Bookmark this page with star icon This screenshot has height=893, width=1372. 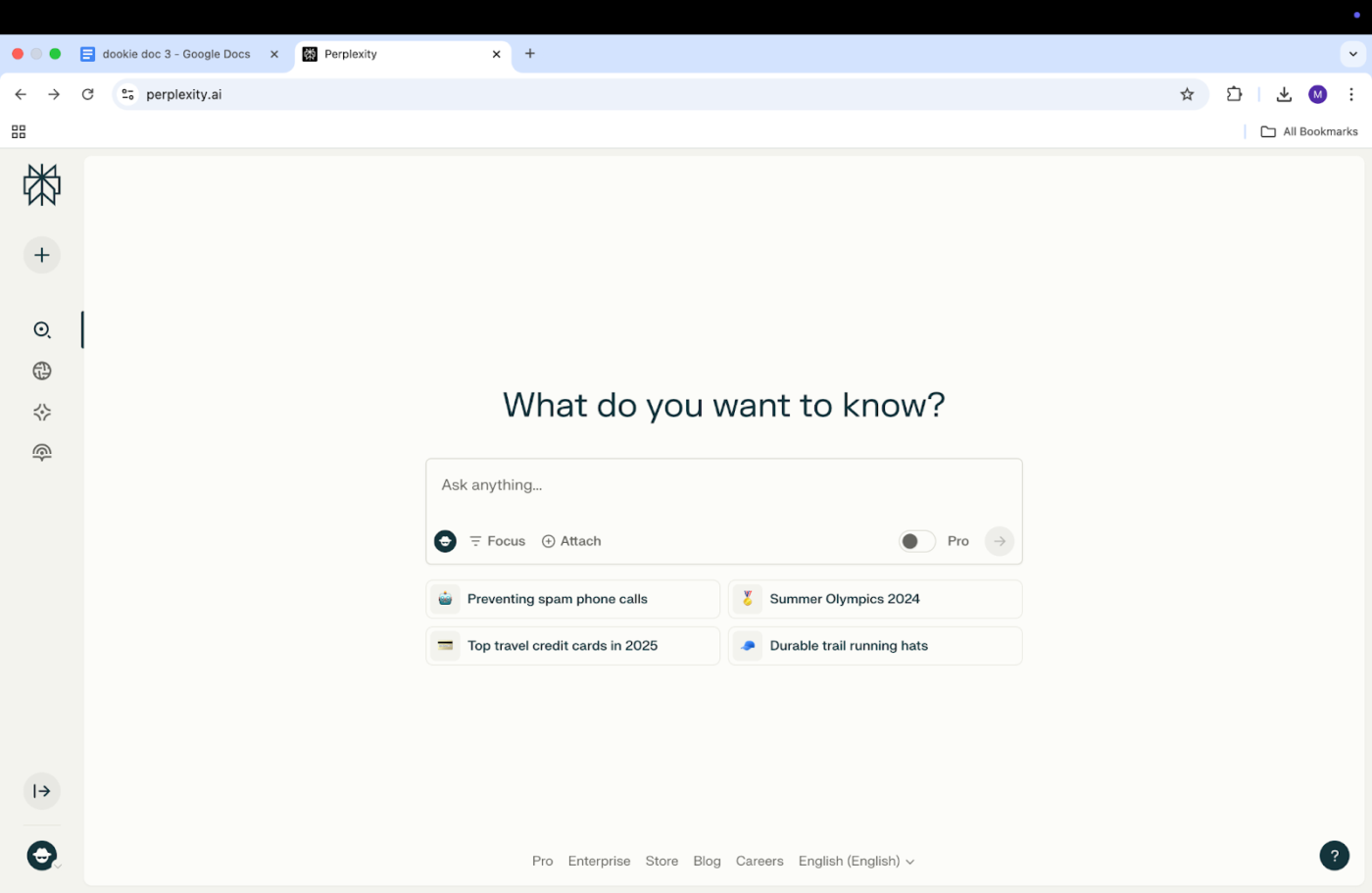[x=1187, y=94]
